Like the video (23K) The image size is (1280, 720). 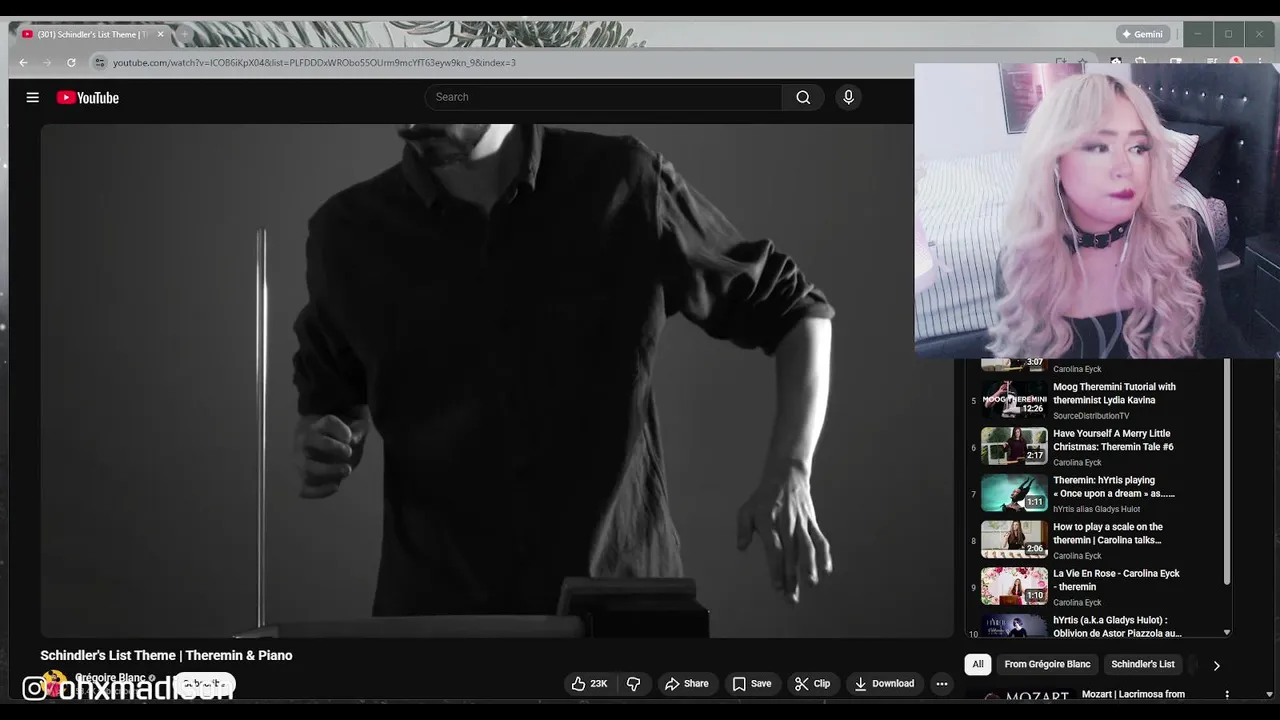(589, 684)
